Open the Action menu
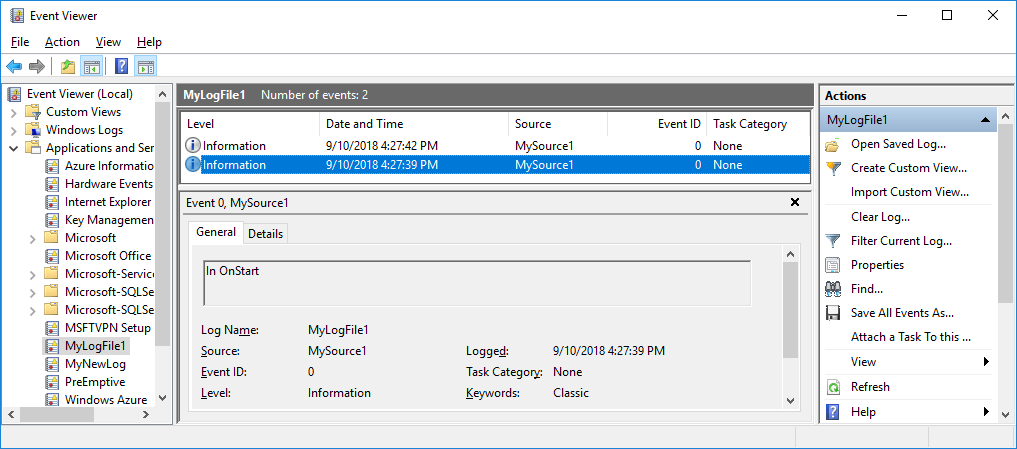 coord(62,42)
